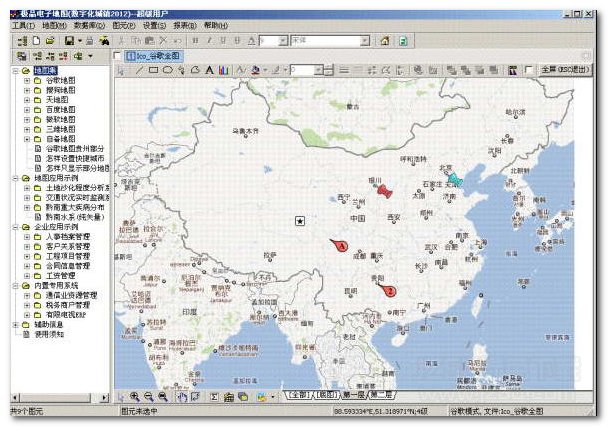
Task: Click the open folder toolbar icon
Action: [x=50, y=40]
